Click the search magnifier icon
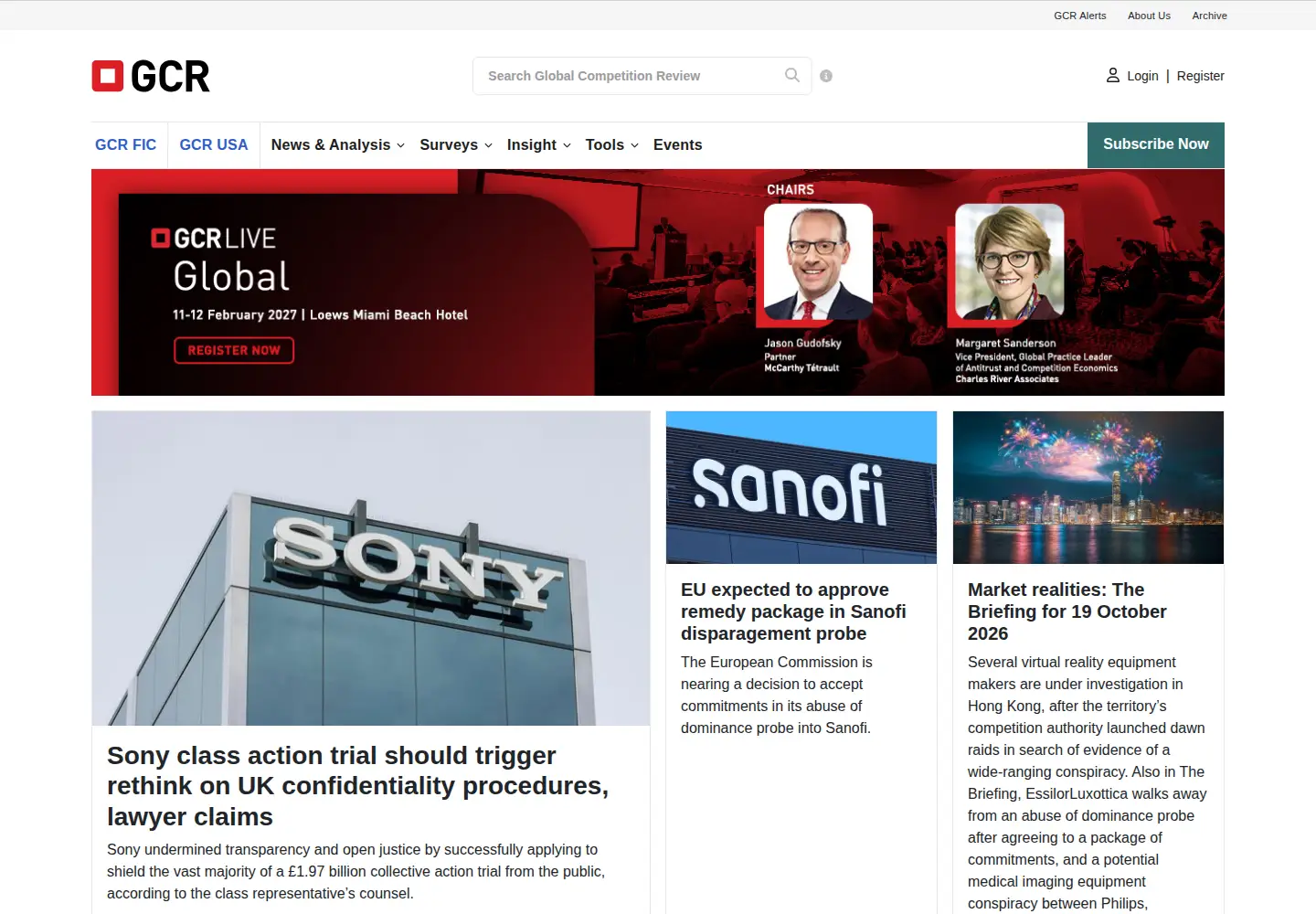Image resolution: width=1316 pixels, height=914 pixels. coord(792,75)
